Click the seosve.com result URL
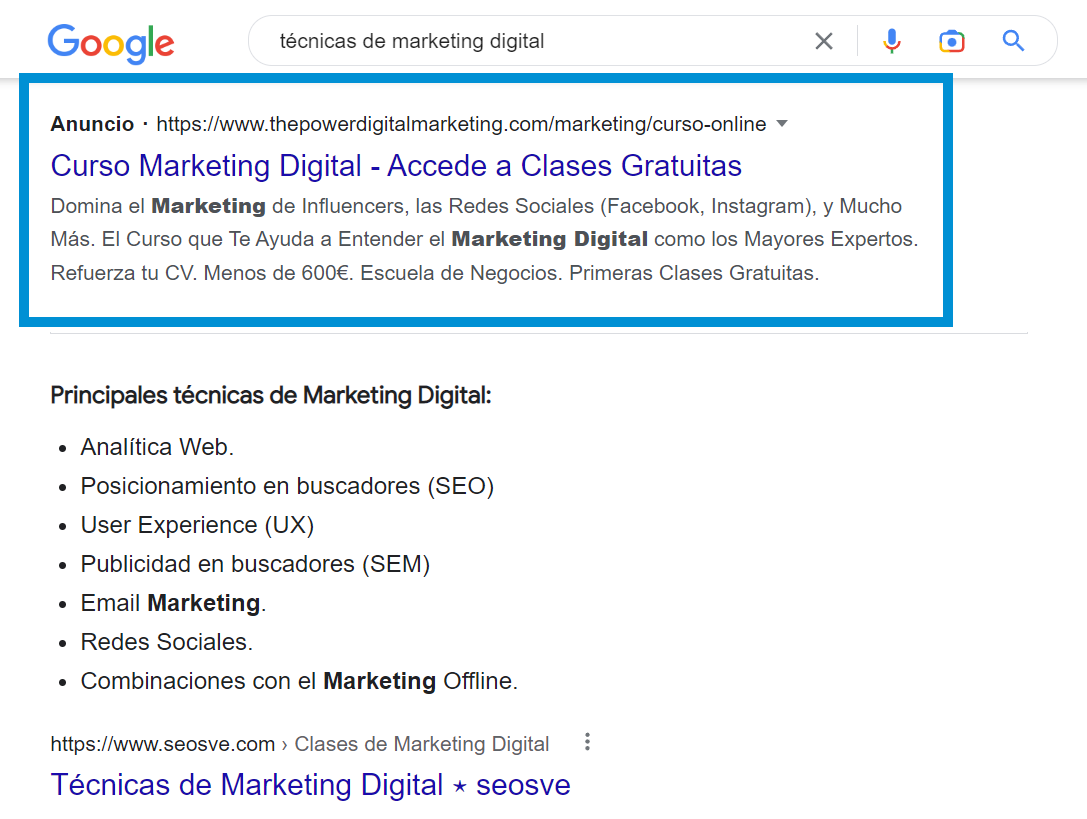Image resolution: width=1087 pixels, height=819 pixels. (x=163, y=744)
